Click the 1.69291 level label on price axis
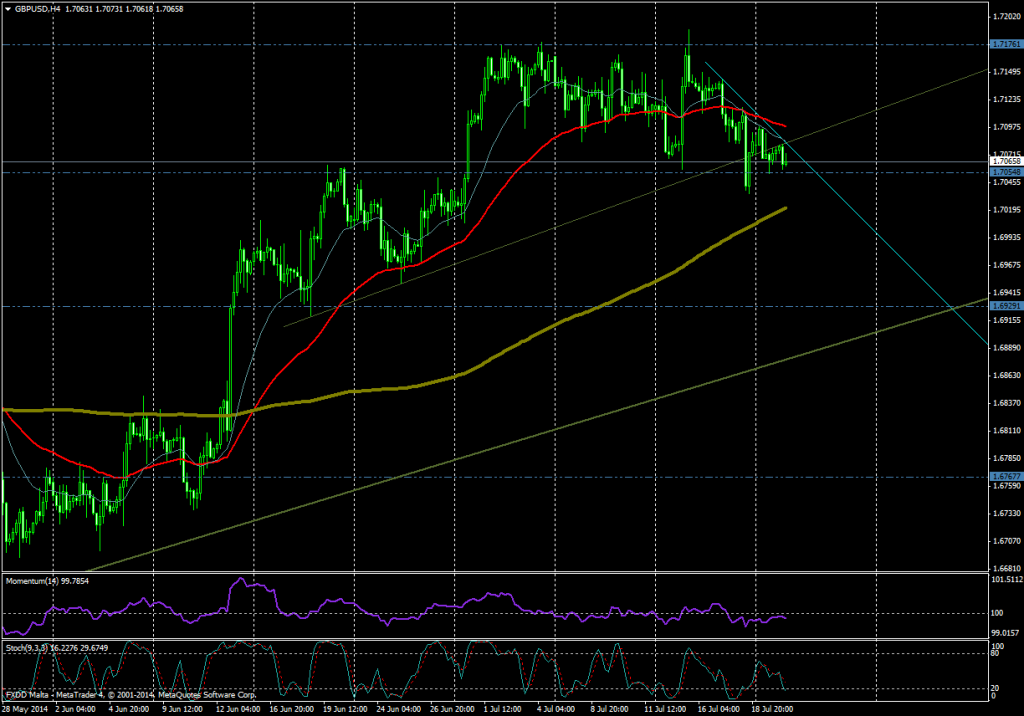The width and height of the screenshot is (1024, 716). pyautogui.click(x=1005, y=306)
